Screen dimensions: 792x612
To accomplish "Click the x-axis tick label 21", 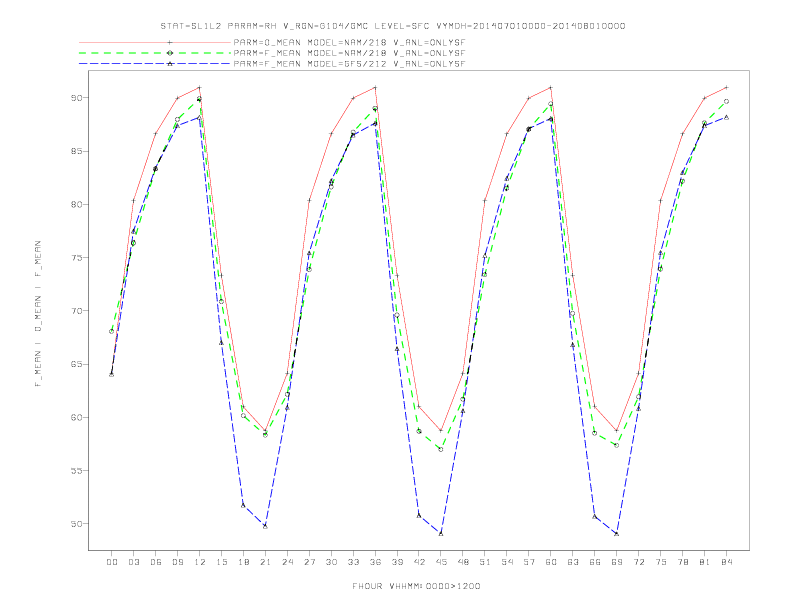I will point(265,562).
